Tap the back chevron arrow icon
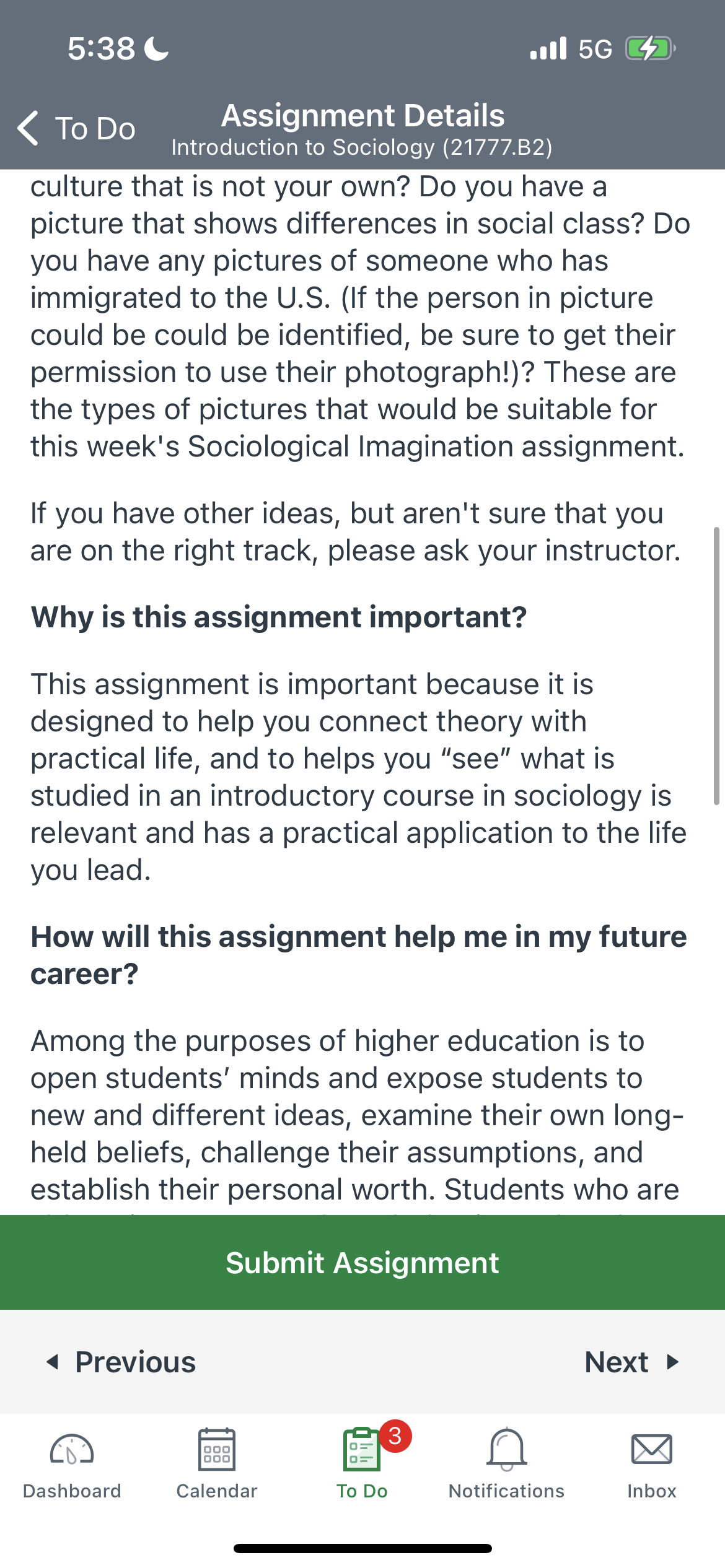This screenshot has width=725, height=1568. click(29, 128)
